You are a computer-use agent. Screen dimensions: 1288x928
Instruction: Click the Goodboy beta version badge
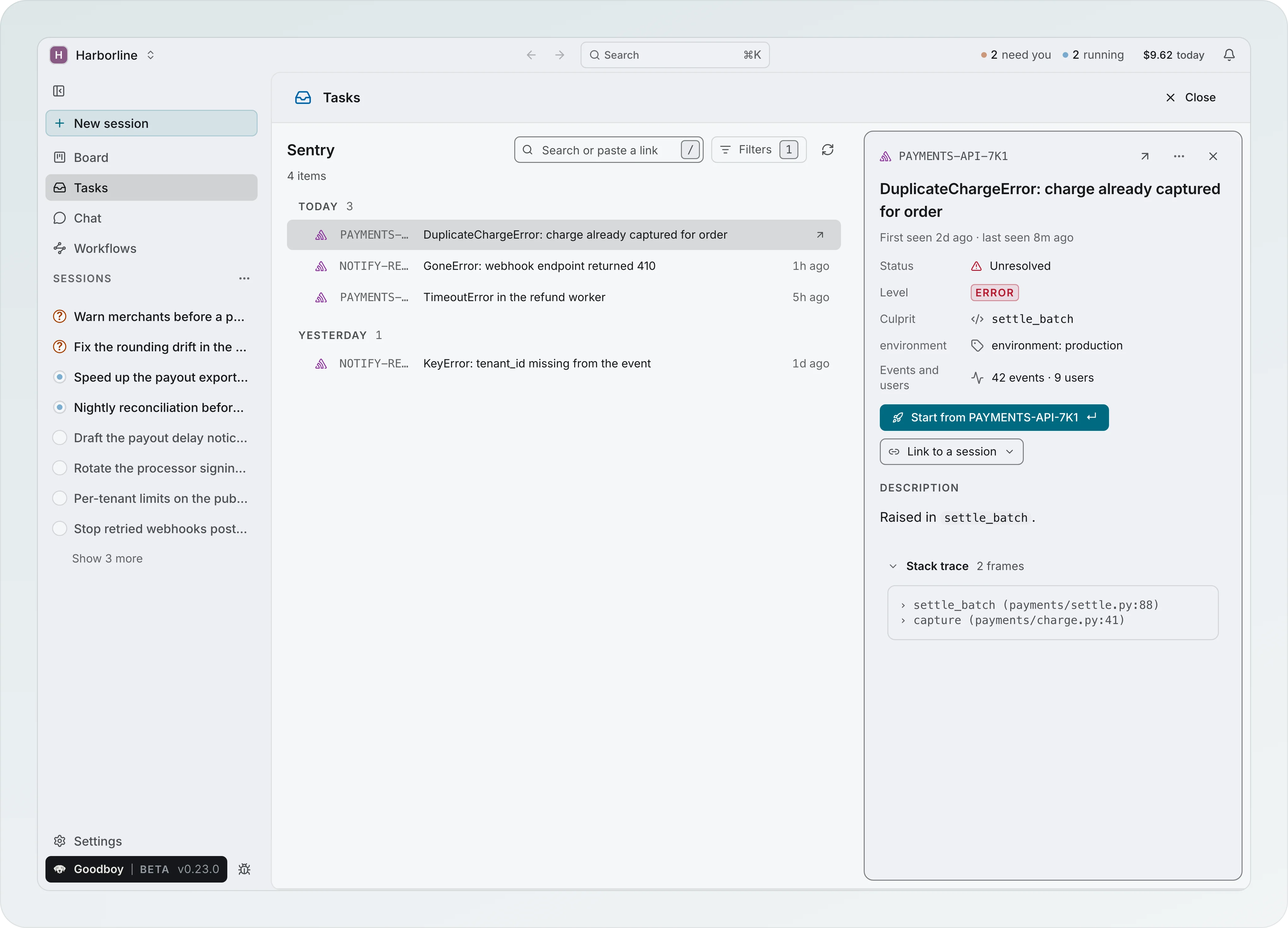coord(136,869)
